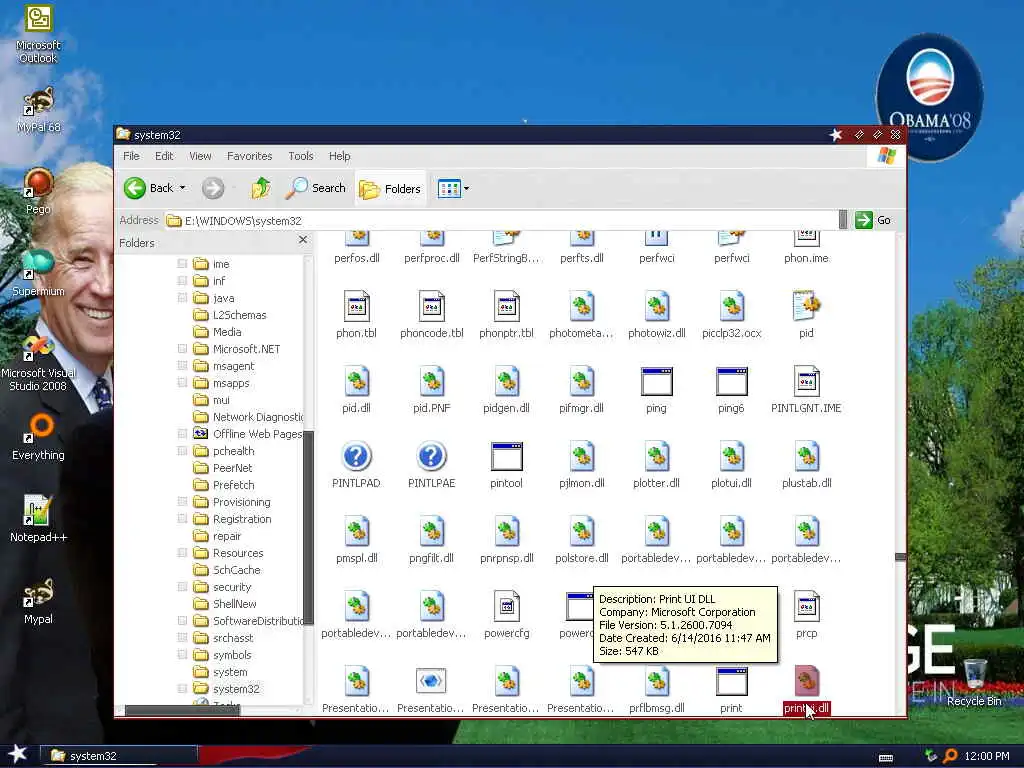Open the Recycle Bin
The width and height of the screenshot is (1024, 768).
click(x=974, y=682)
